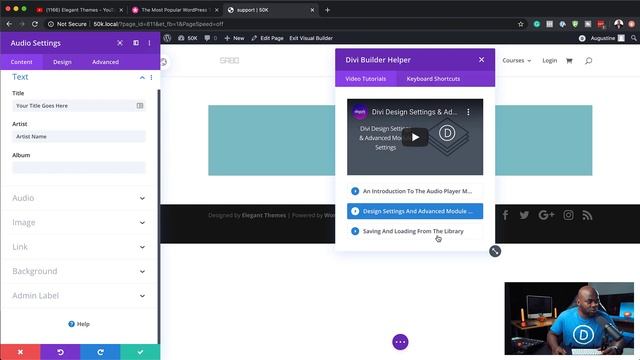Click the Help text link in settings panel
Image resolution: width=640 pixels, height=360 pixels.
click(83, 324)
